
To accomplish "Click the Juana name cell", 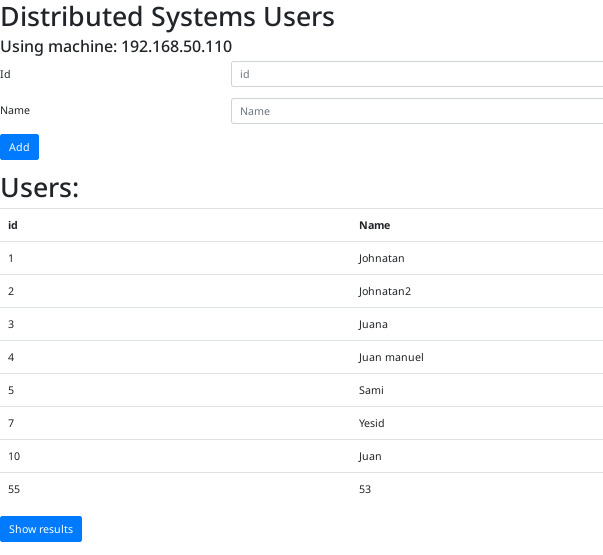I will [x=373, y=324].
